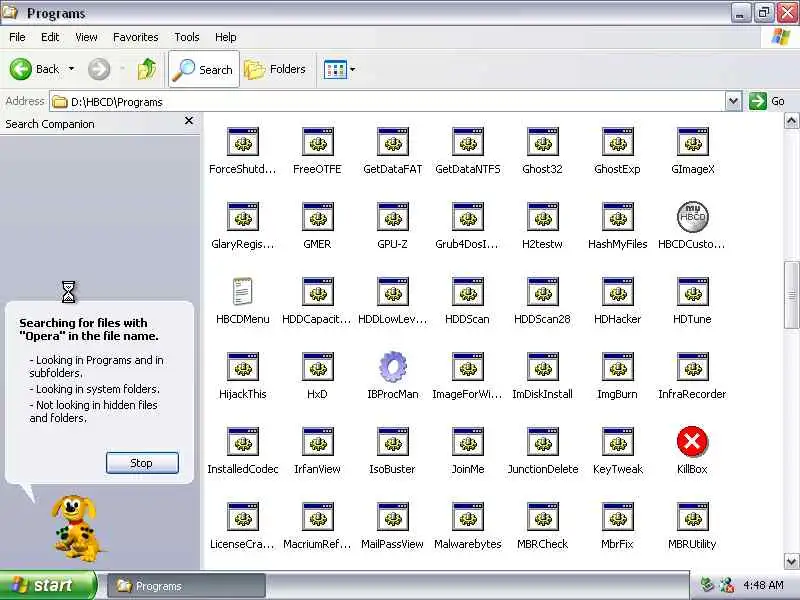Select the GetDataNTFS icon
Viewport: 800px width, 600px height.
click(468, 141)
